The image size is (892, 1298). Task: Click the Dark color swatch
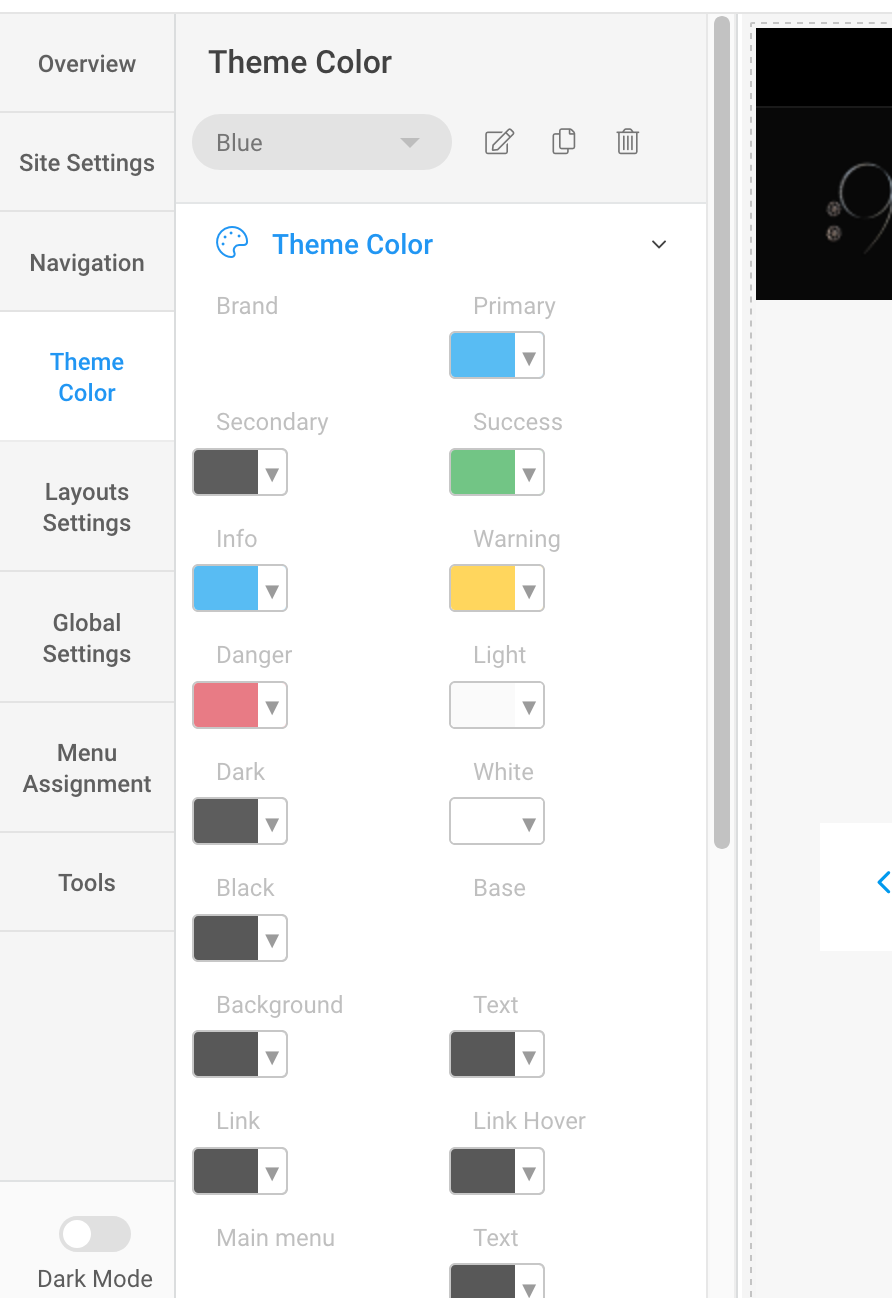226,822
